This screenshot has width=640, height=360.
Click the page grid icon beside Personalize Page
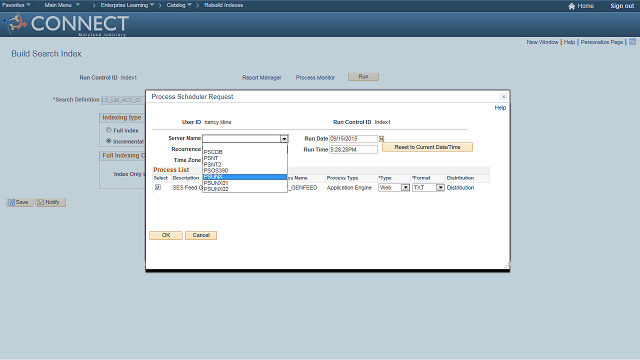632,42
